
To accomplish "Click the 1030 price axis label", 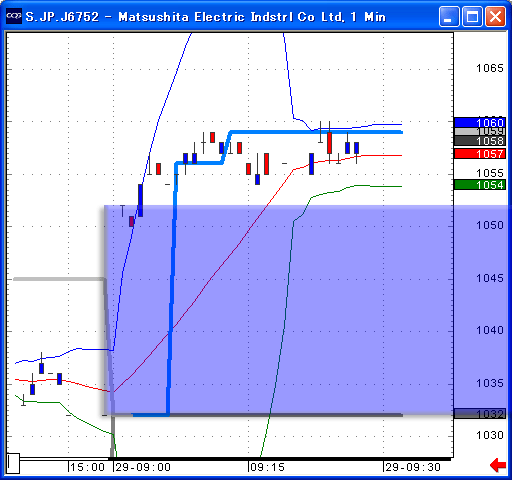I will point(490,435).
